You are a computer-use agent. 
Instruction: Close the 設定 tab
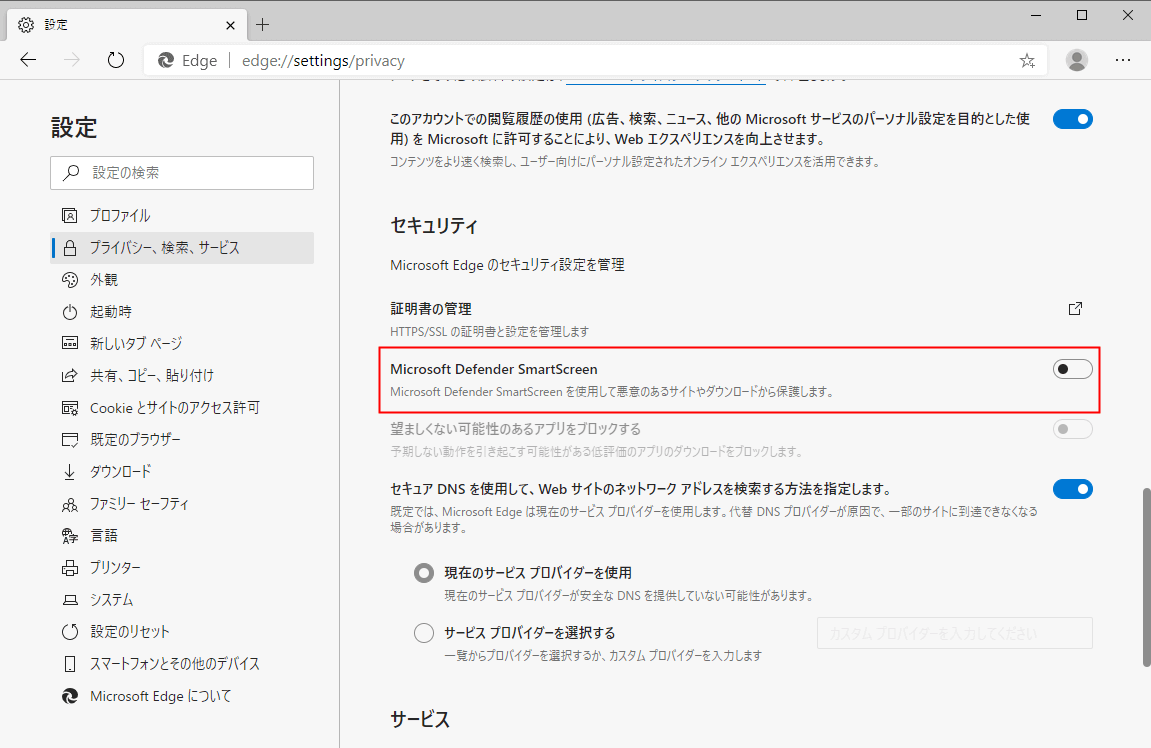pos(230,25)
